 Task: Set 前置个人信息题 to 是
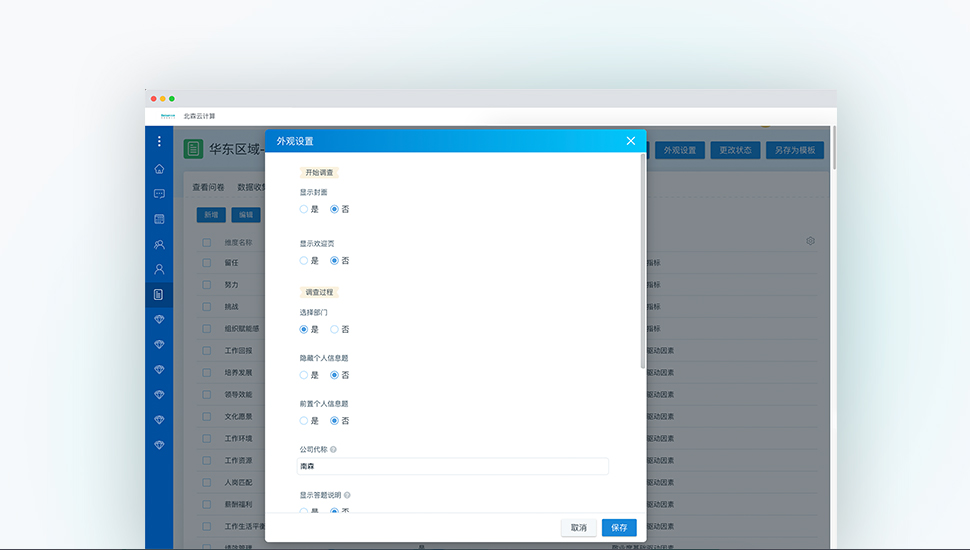tap(304, 421)
